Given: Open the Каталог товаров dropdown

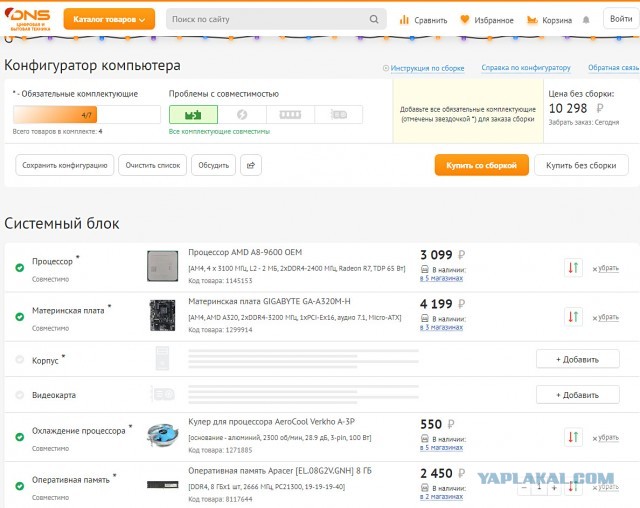Looking at the screenshot, I should coord(109,19).
